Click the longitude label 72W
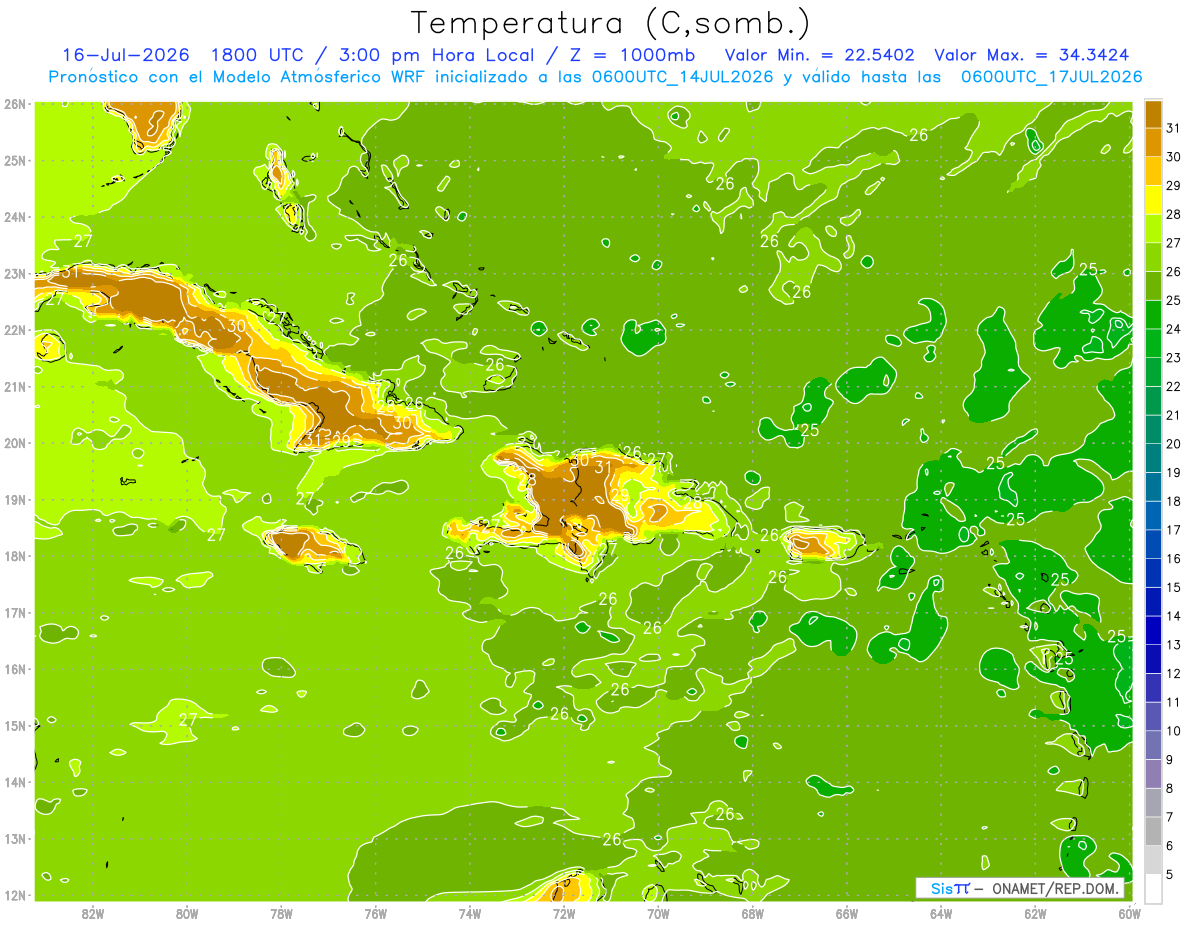This screenshot has height=927, width=1200. point(564,913)
